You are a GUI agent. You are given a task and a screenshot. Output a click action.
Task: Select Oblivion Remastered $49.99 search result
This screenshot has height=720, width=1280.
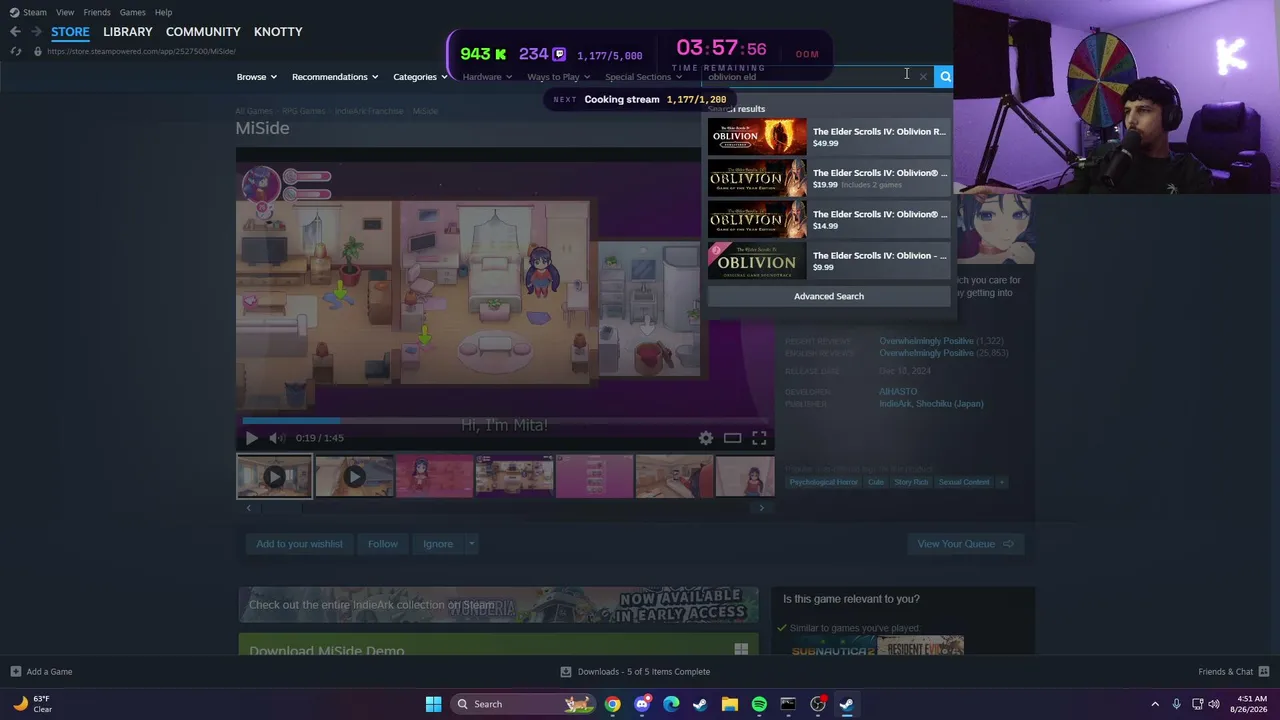click(x=828, y=137)
